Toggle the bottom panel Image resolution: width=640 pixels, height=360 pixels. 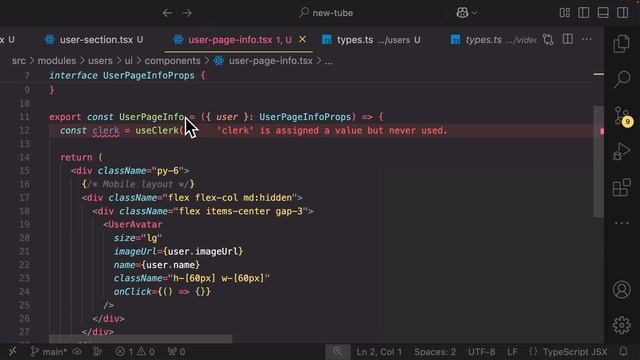click(x=603, y=13)
